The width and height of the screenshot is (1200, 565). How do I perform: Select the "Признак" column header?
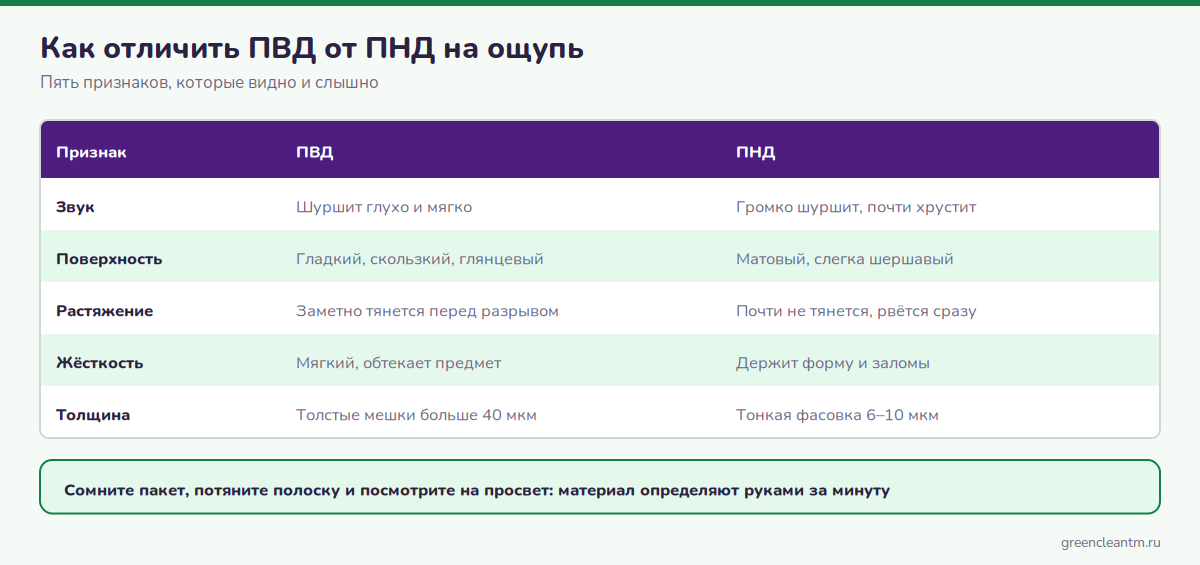[91, 152]
